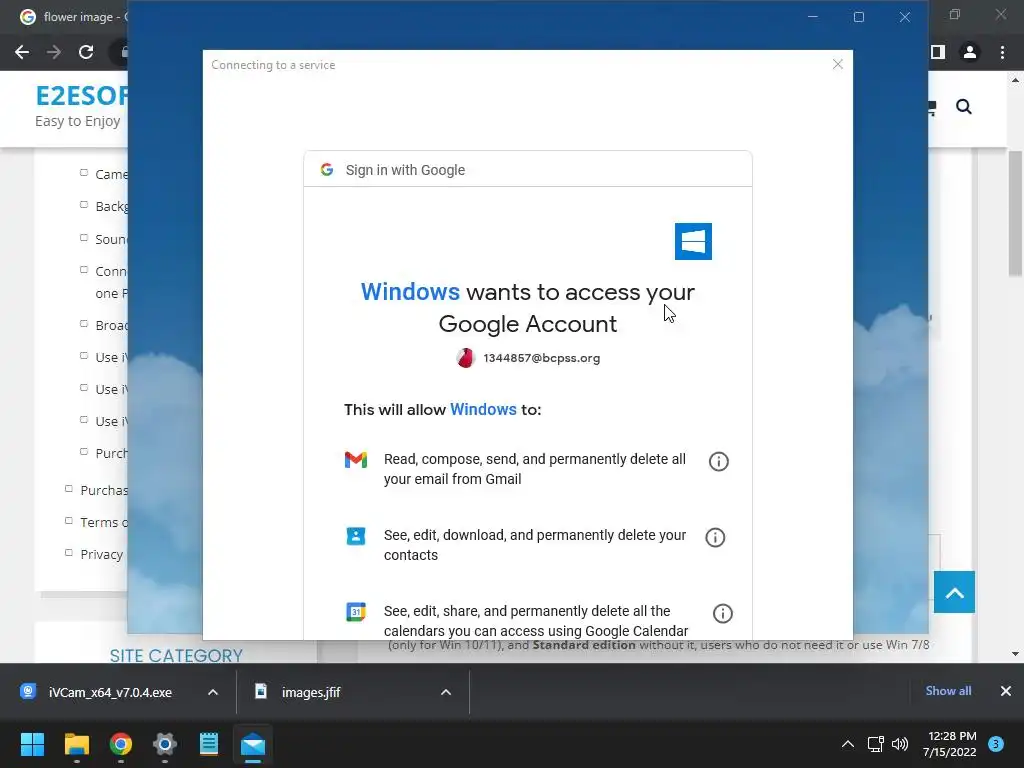The image size is (1024, 768).
Task: Open Chrome profile icon
Action: point(970,52)
